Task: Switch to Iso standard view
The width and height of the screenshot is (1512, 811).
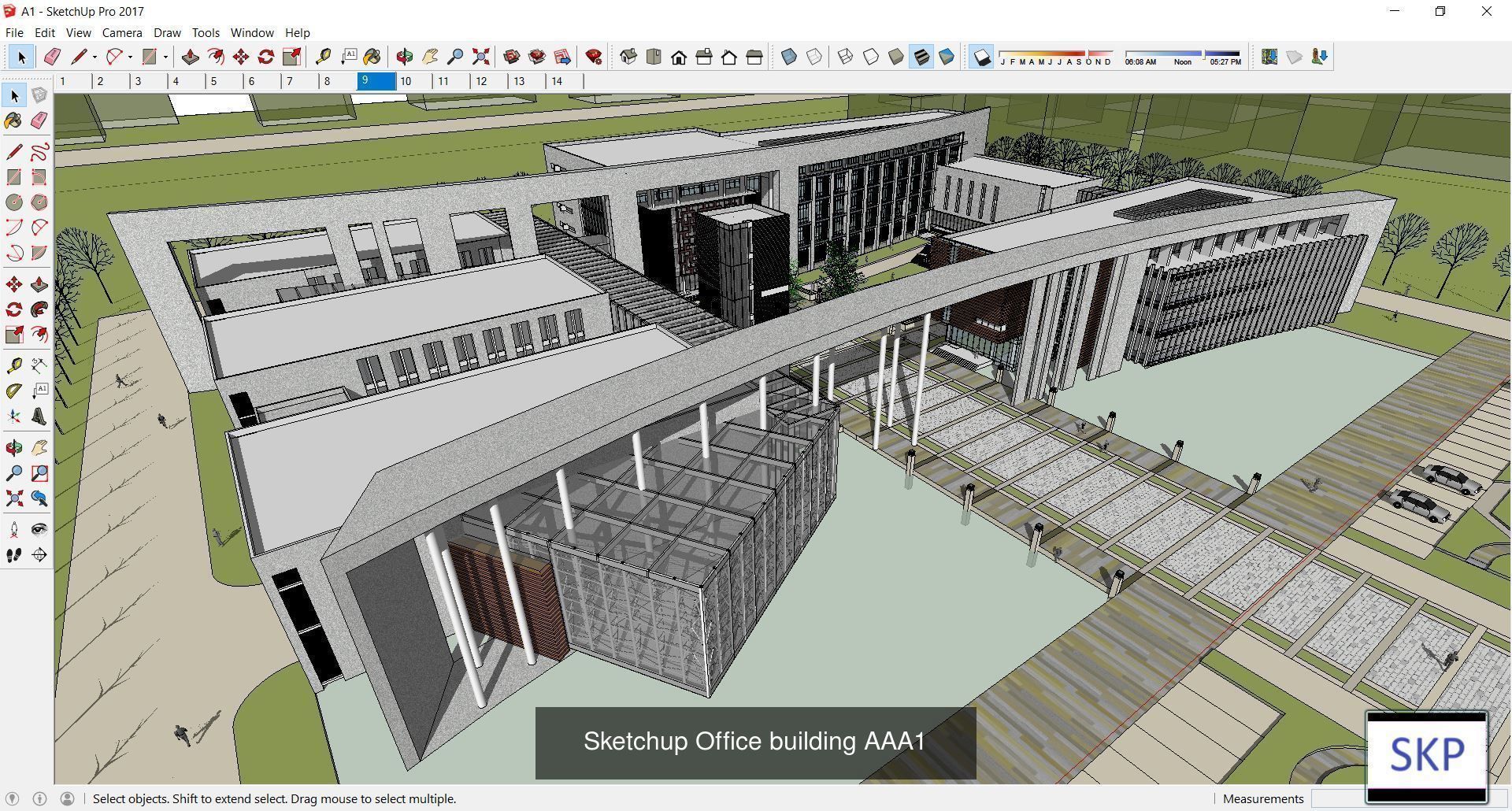Action: point(628,57)
